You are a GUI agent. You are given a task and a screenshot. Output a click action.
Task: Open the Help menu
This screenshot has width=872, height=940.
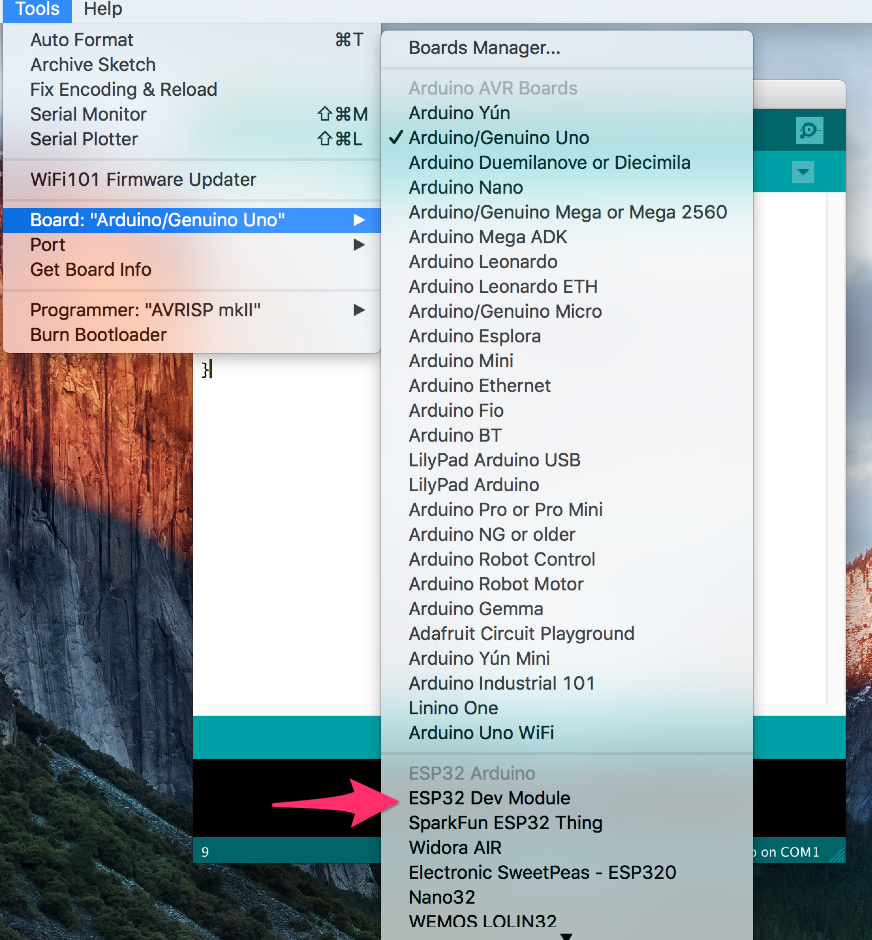102,10
